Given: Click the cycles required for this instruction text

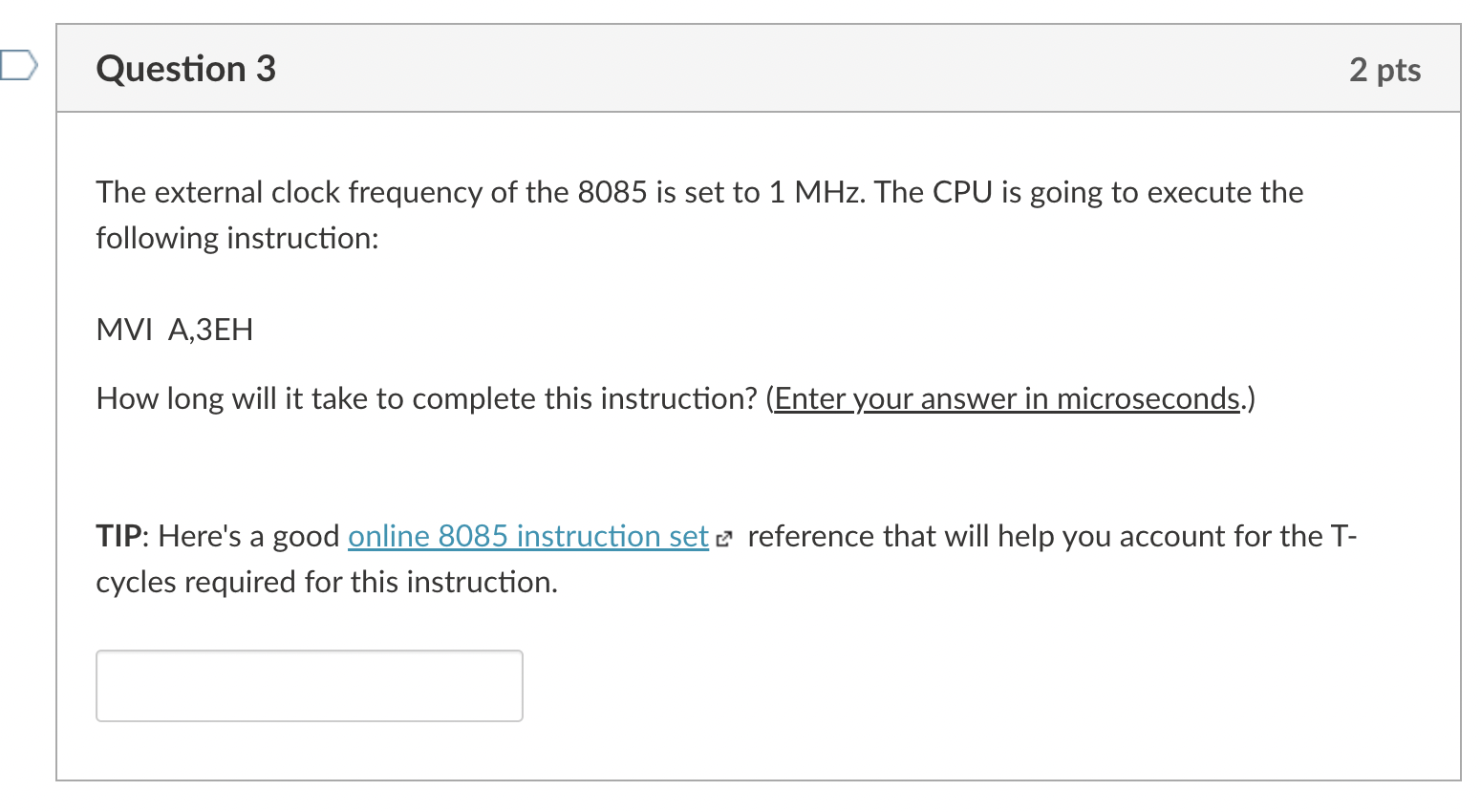Looking at the screenshot, I should (327, 582).
